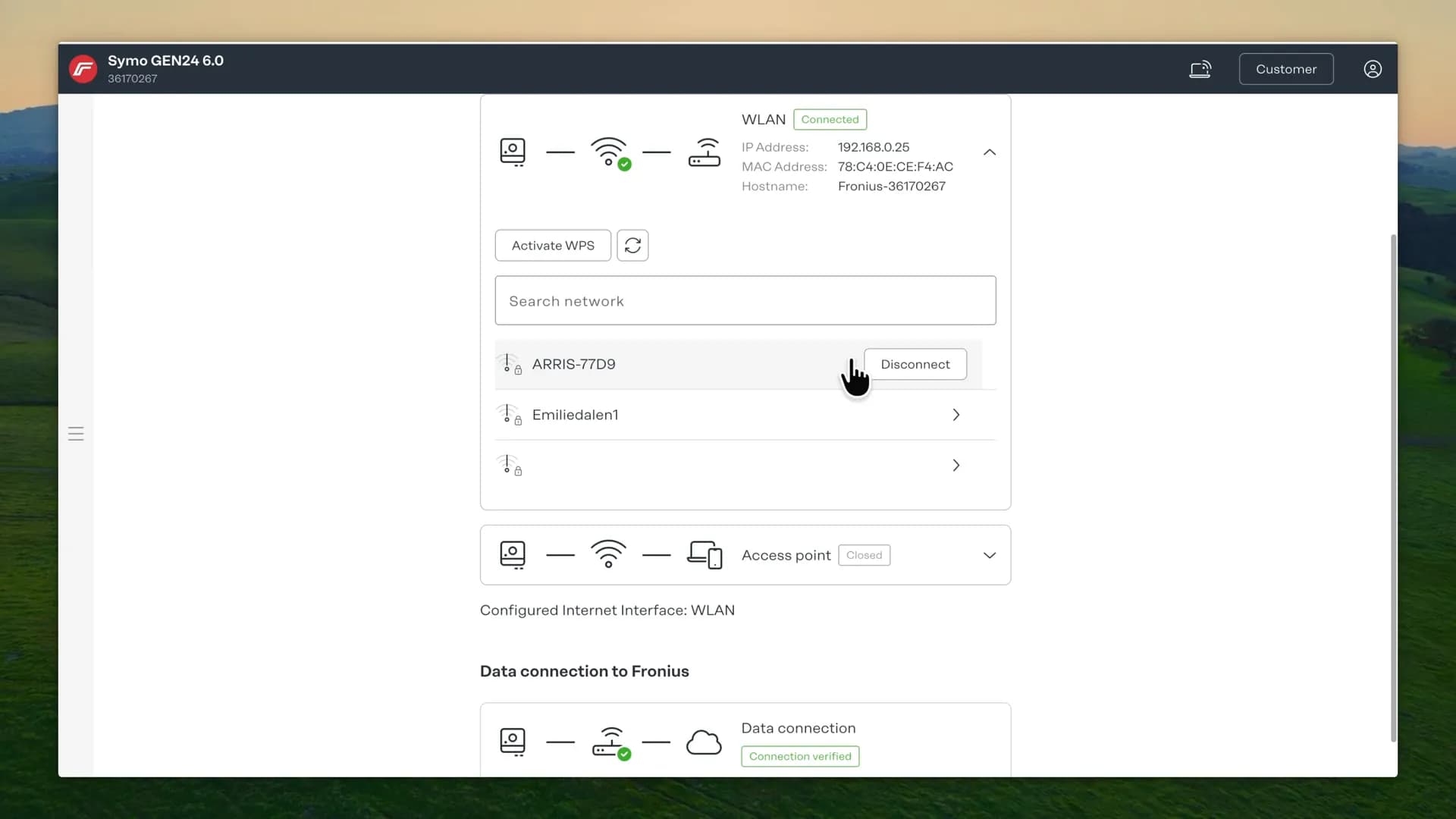Refresh the WLAN network list

pos(632,246)
